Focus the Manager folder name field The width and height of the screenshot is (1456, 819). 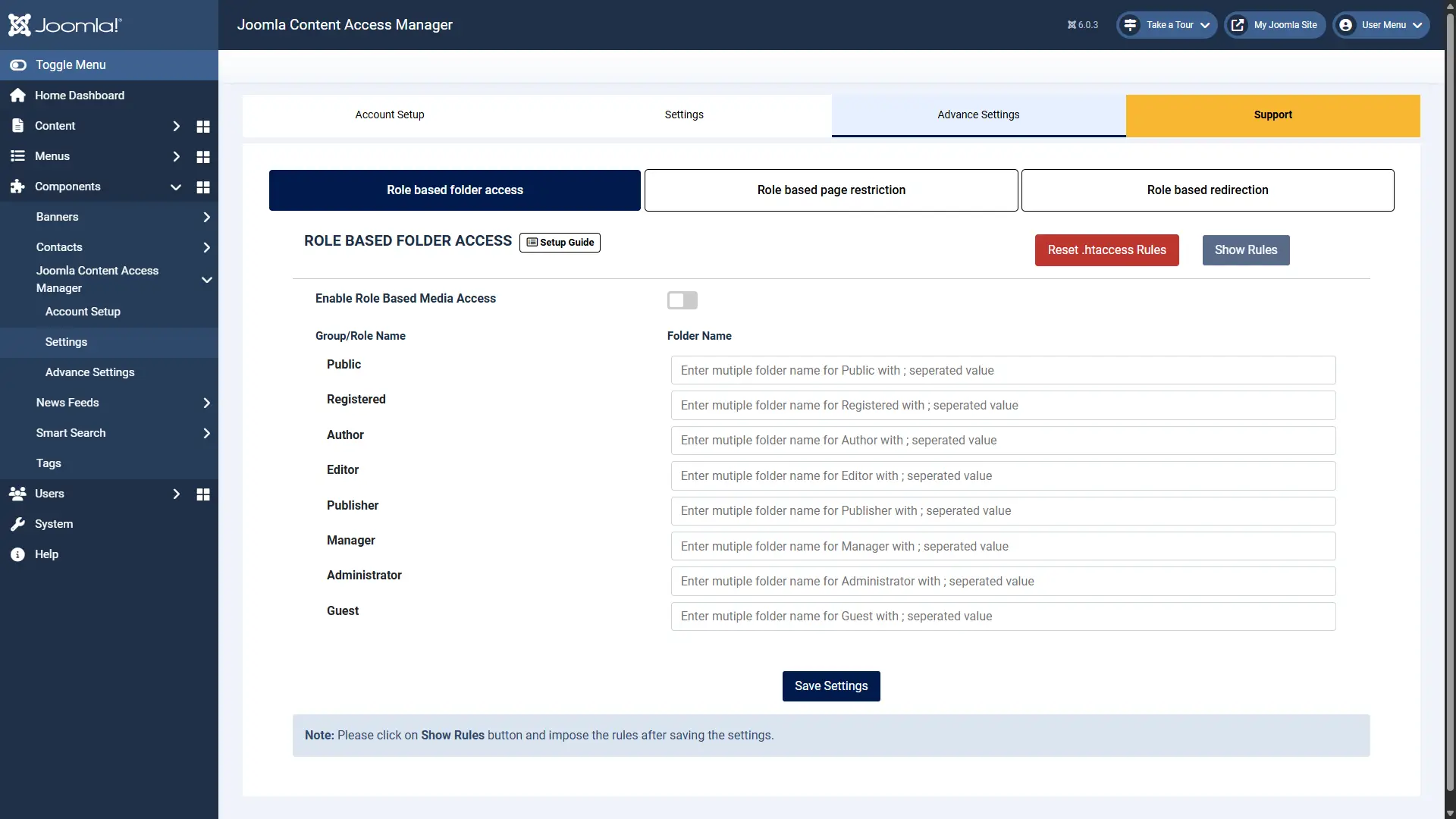(1003, 547)
